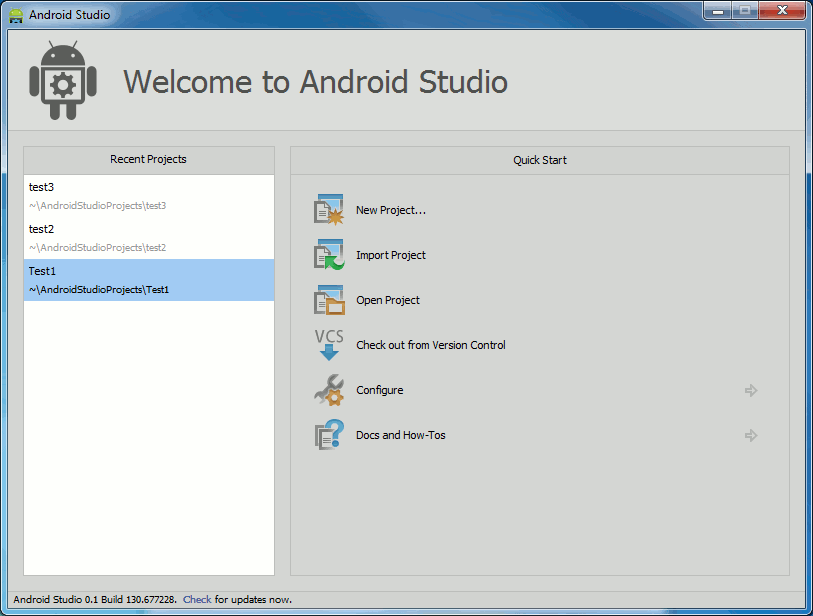Open the Docs and How-Tos label

401,435
